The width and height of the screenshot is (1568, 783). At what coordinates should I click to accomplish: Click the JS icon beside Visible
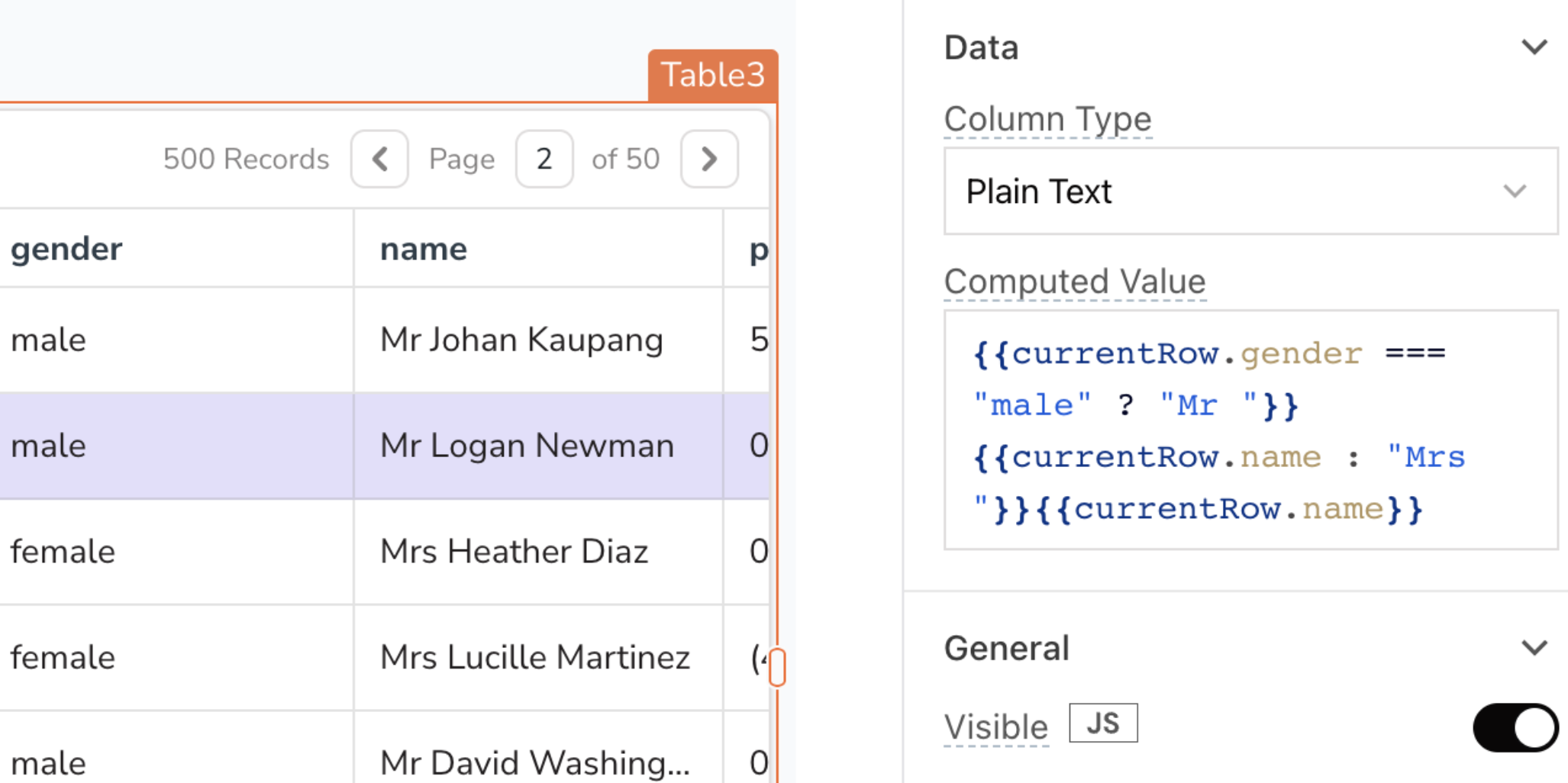(x=1102, y=722)
